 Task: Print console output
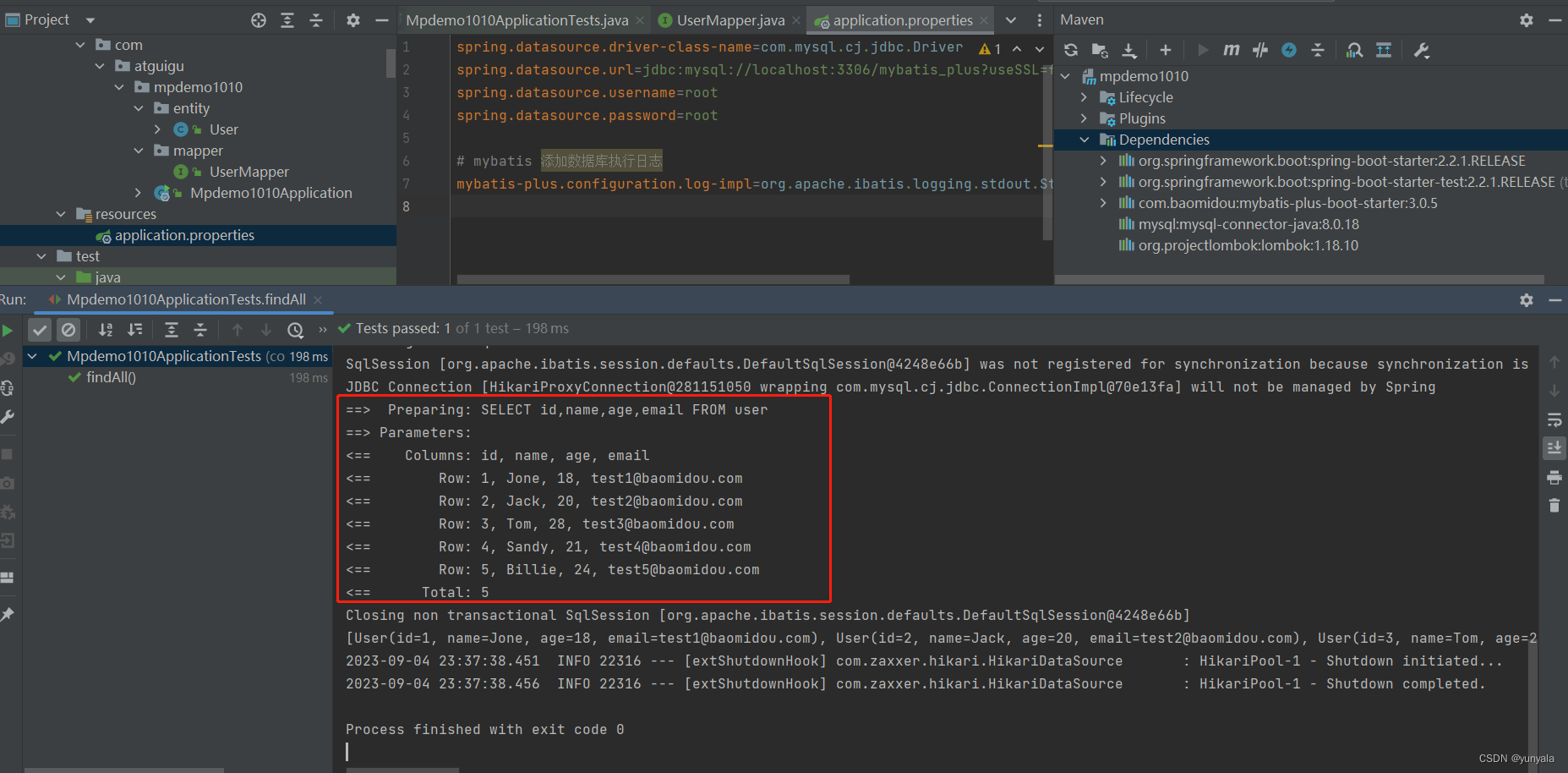(x=1554, y=477)
